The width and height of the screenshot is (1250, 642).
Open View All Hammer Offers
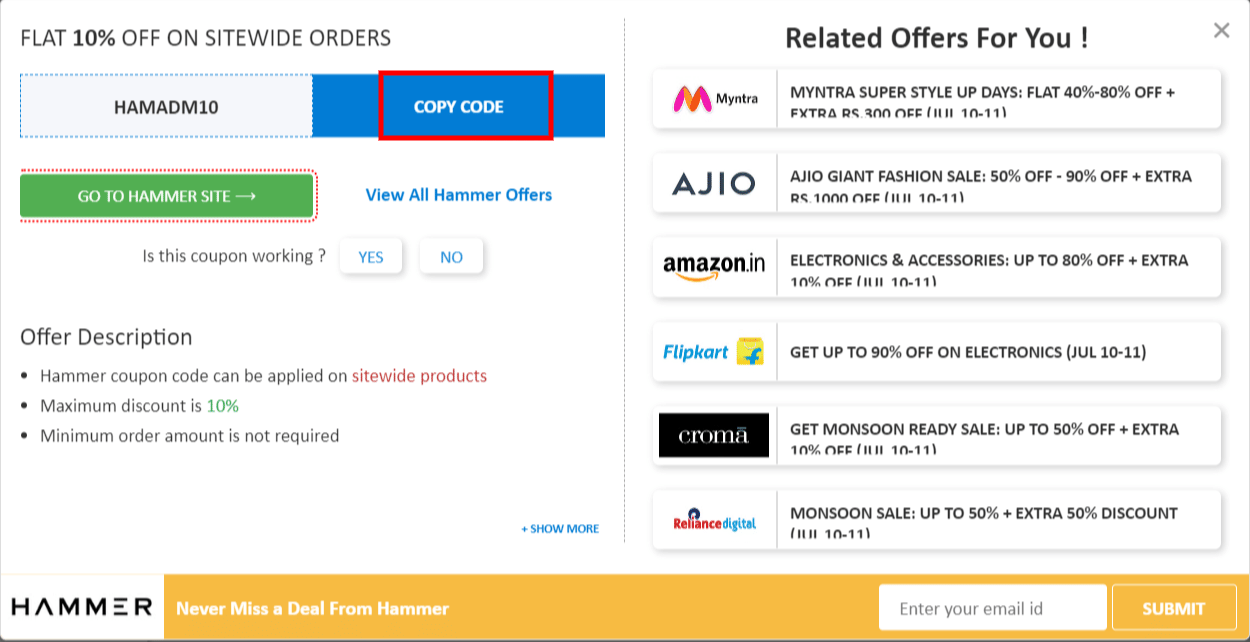click(x=458, y=195)
